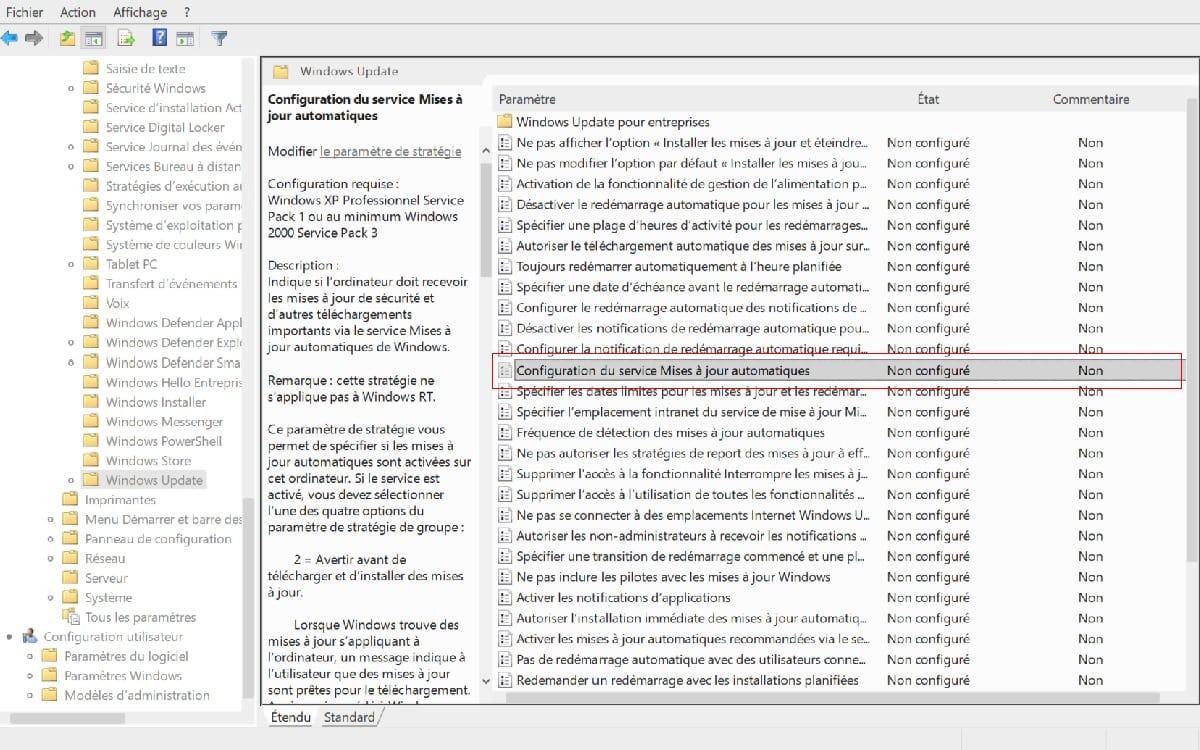Screen dimensions: 1200x750
Task: Click the Export list toolbar icon
Action: [126, 39]
